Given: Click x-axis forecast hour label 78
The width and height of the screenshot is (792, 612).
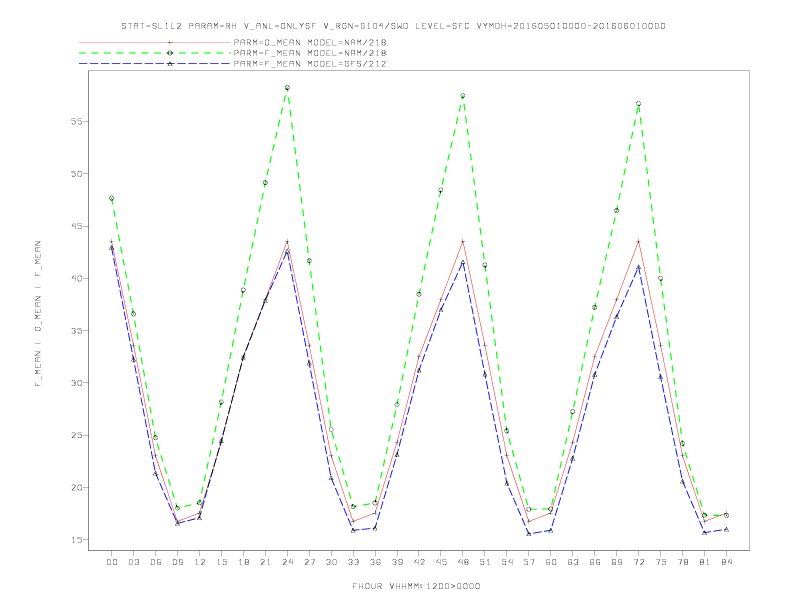Looking at the screenshot, I should [x=682, y=562].
